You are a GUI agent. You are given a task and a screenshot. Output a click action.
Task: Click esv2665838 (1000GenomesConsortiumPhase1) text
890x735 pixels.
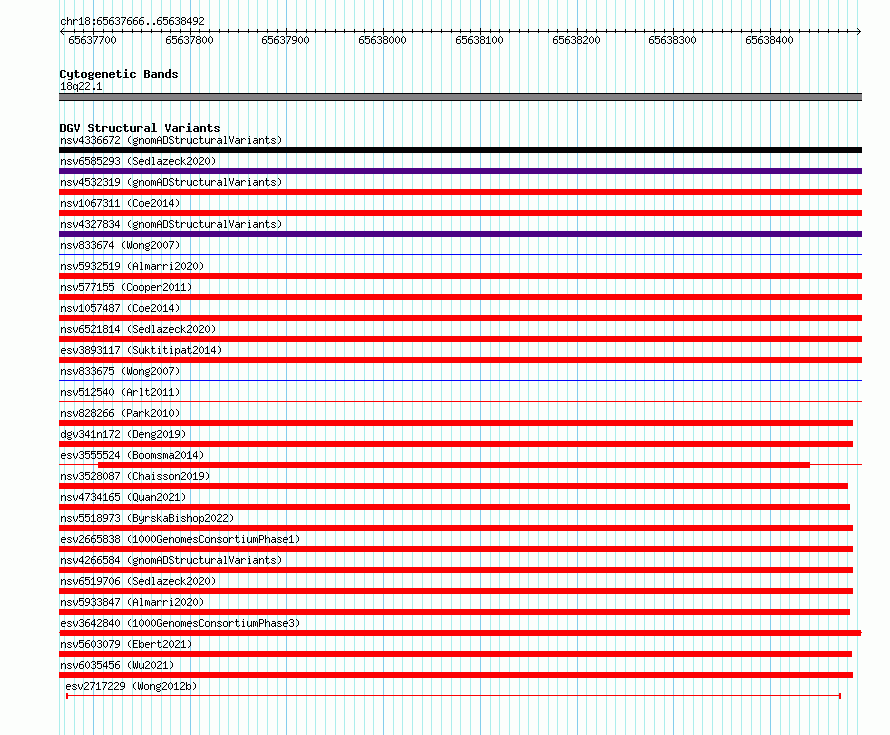point(180,539)
